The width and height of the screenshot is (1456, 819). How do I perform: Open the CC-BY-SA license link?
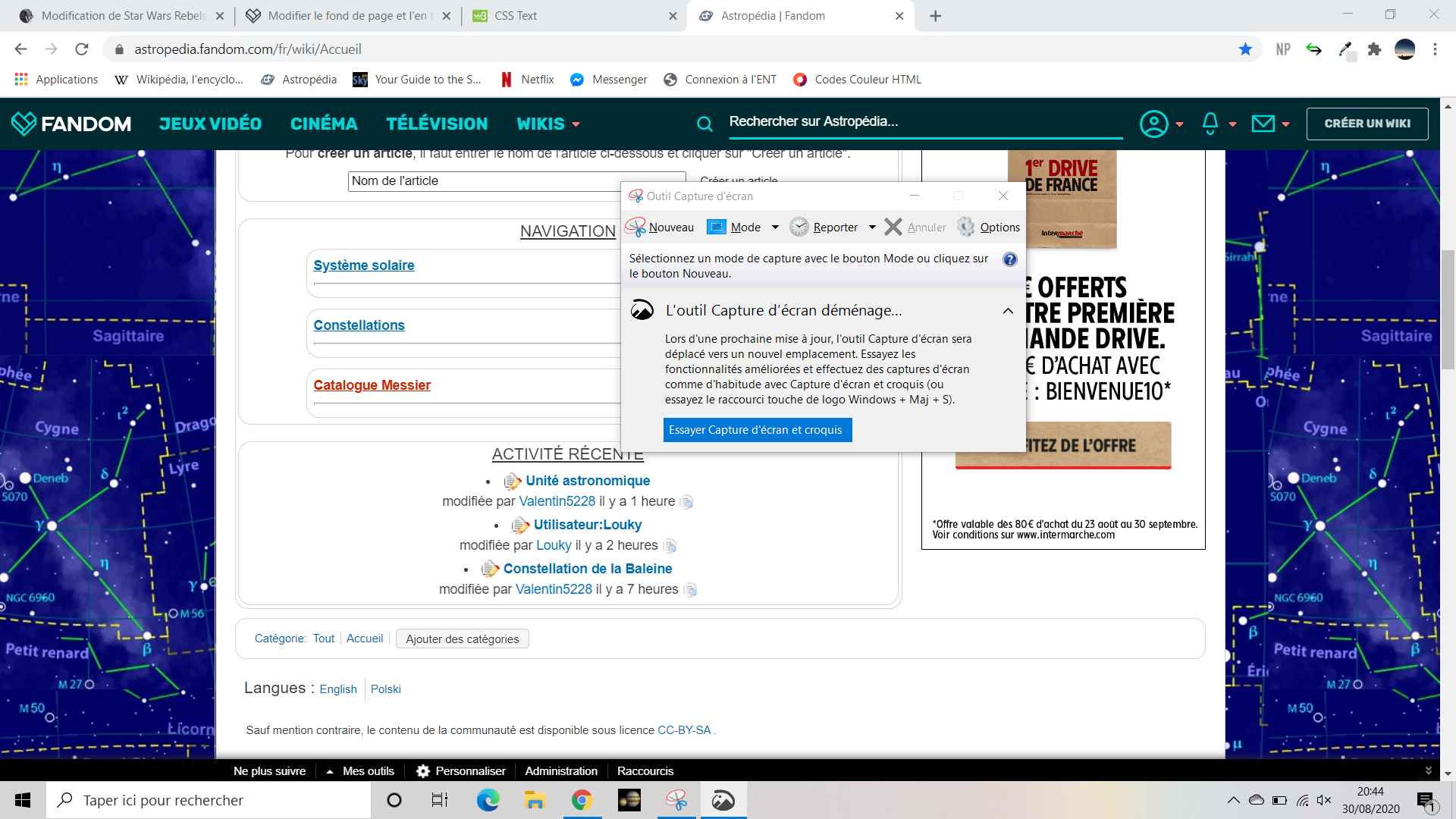[684, 730]
